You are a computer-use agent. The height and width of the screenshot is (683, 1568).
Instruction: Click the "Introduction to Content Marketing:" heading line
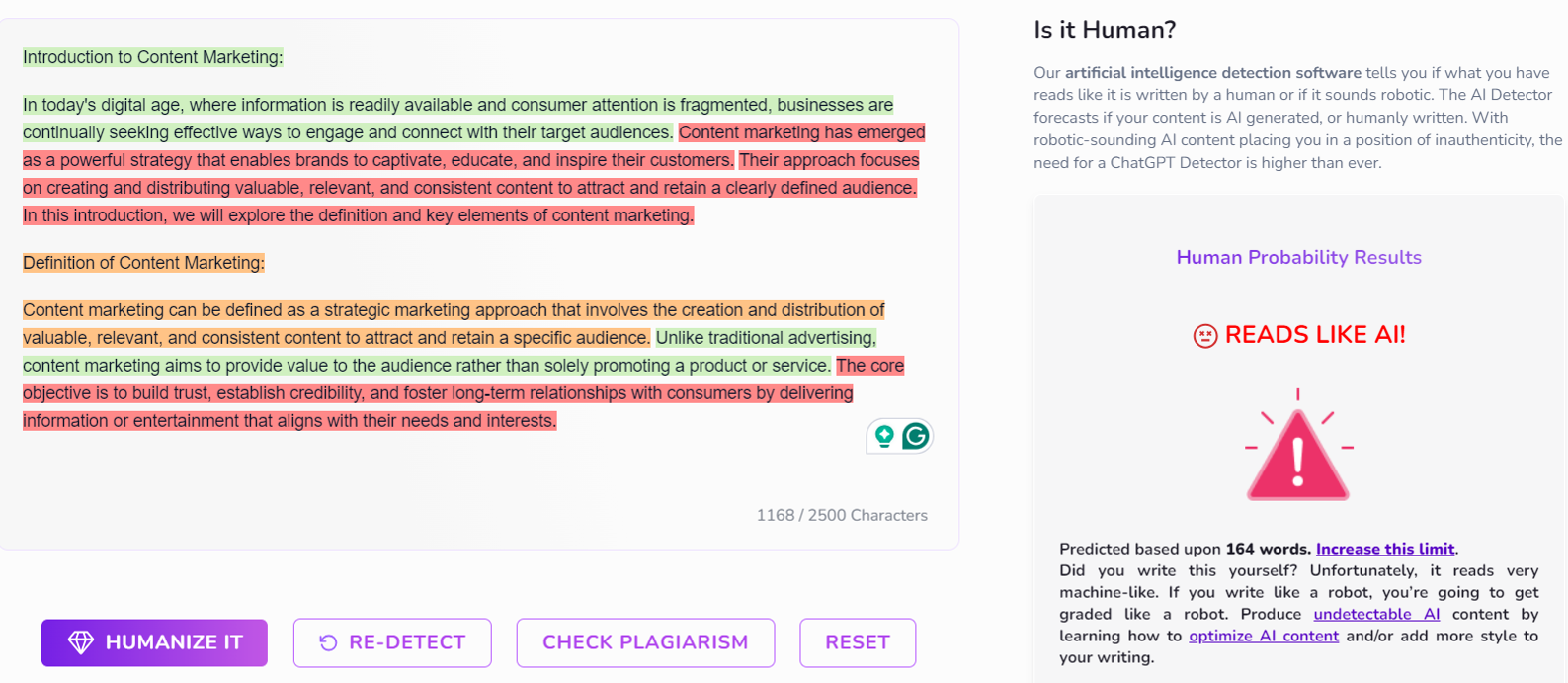pos(153,57)
